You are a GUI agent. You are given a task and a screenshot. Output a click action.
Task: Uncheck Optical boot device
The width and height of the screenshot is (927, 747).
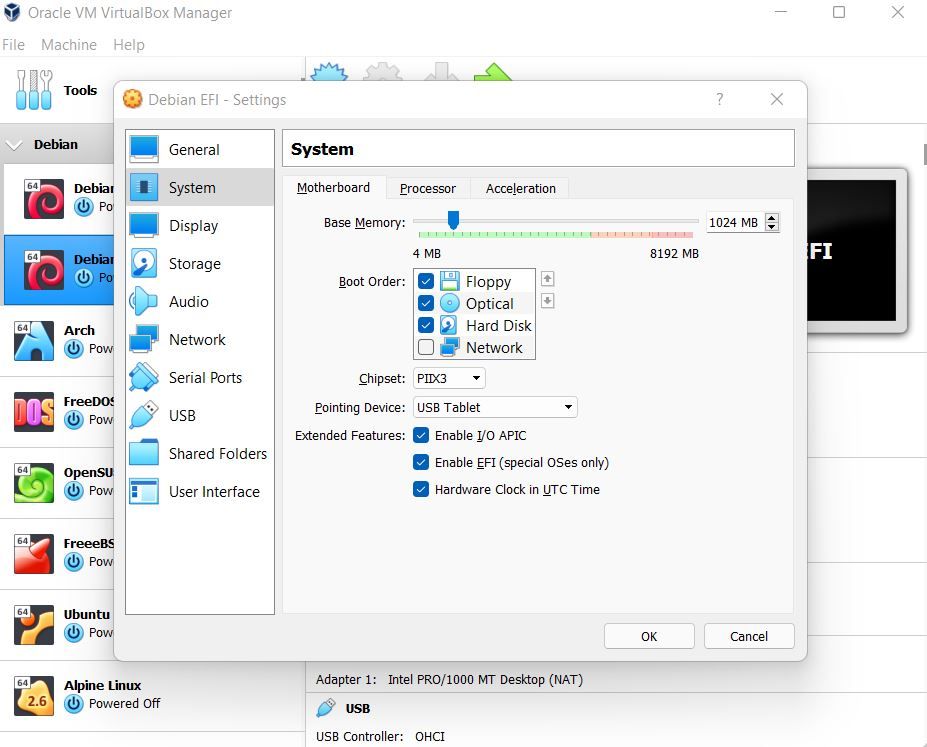pos(426,303)
